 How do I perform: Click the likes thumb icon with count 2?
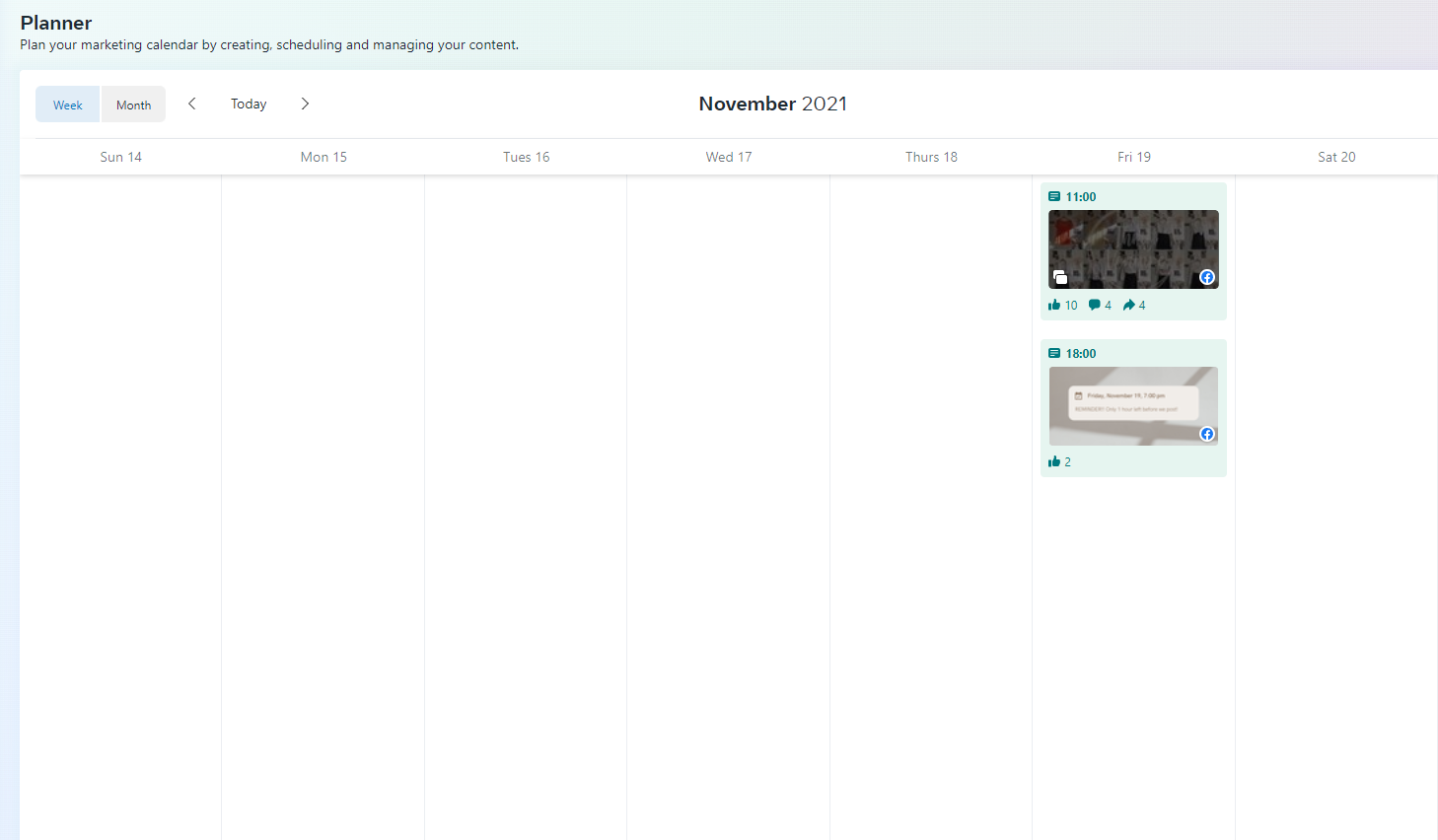click(1054, 461)
